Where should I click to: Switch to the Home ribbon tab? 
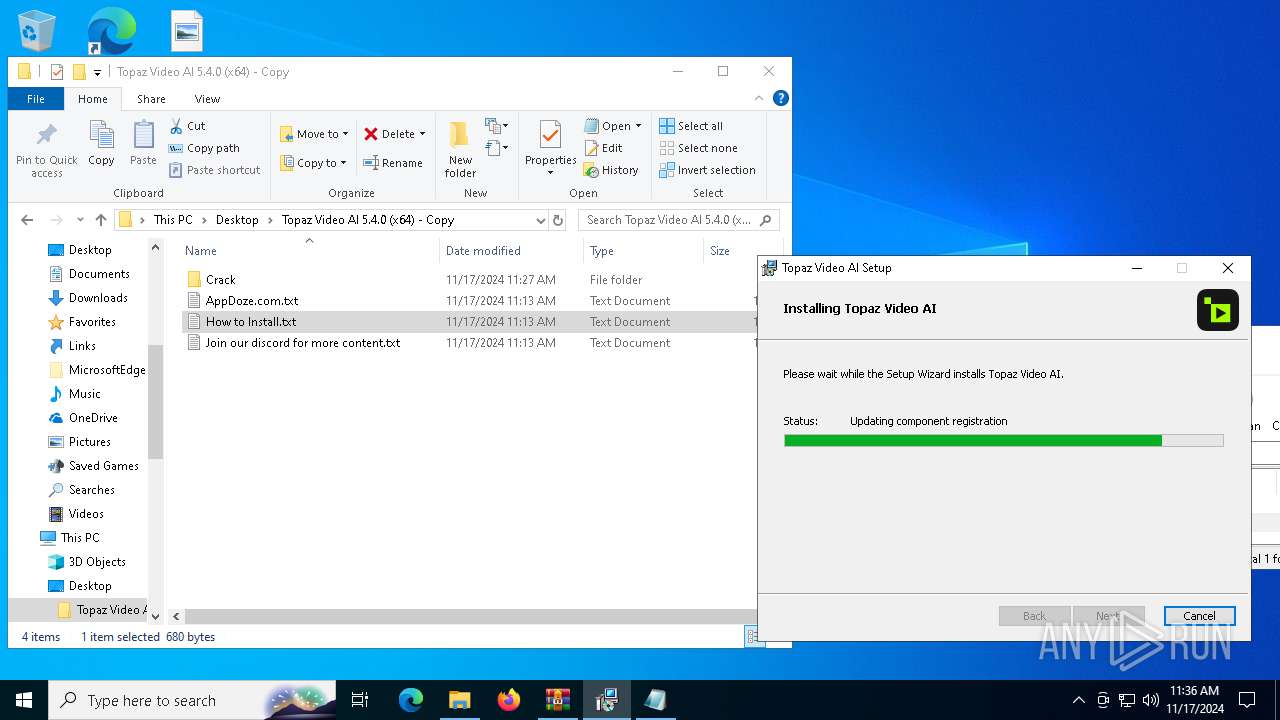tap(93, 99)
